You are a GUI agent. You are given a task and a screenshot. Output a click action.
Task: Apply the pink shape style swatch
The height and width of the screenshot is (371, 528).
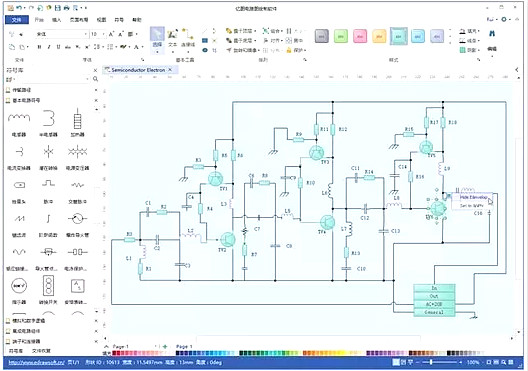tap(360, 36)
